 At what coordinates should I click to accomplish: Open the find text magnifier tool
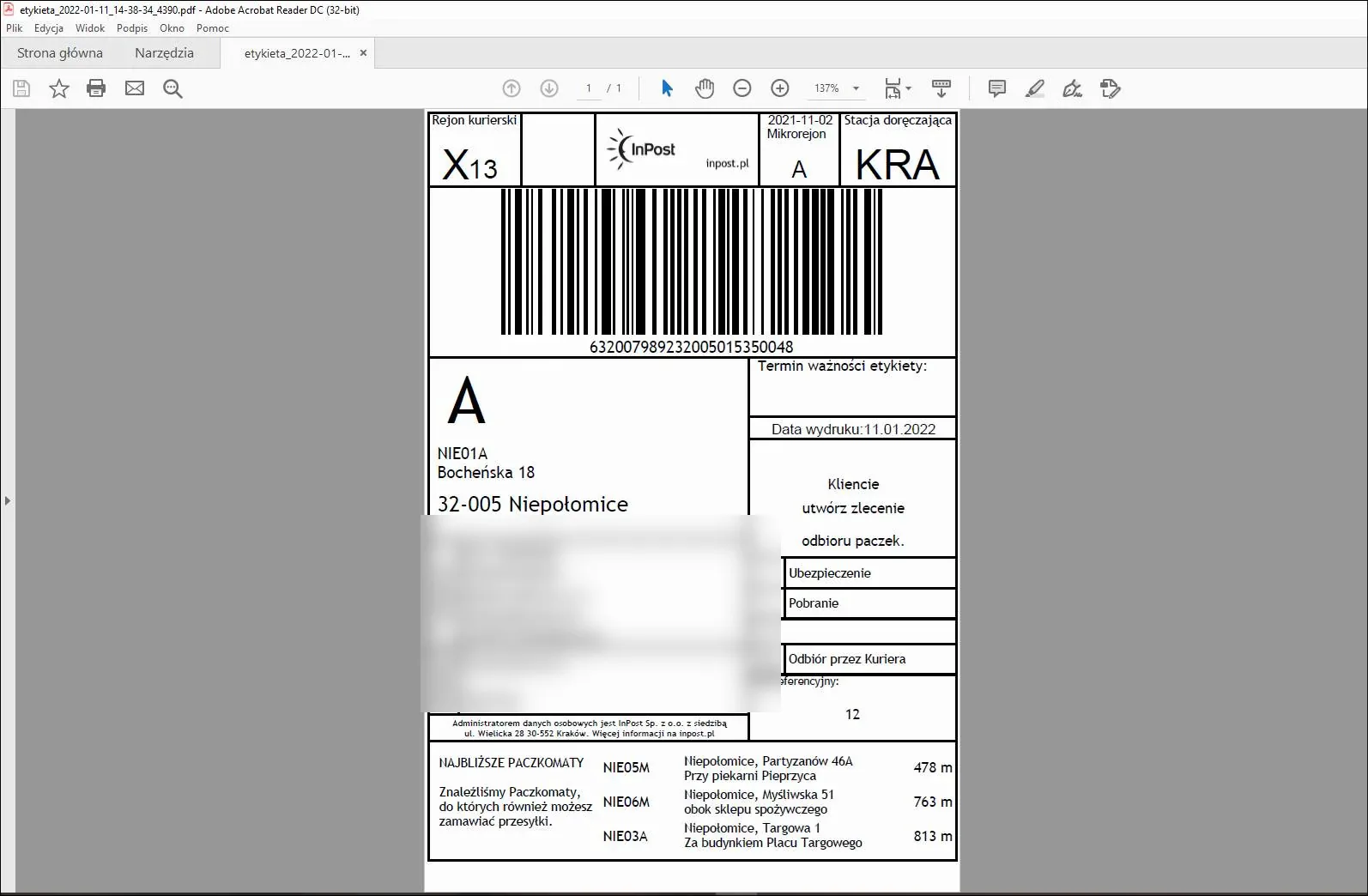[173, 88]
